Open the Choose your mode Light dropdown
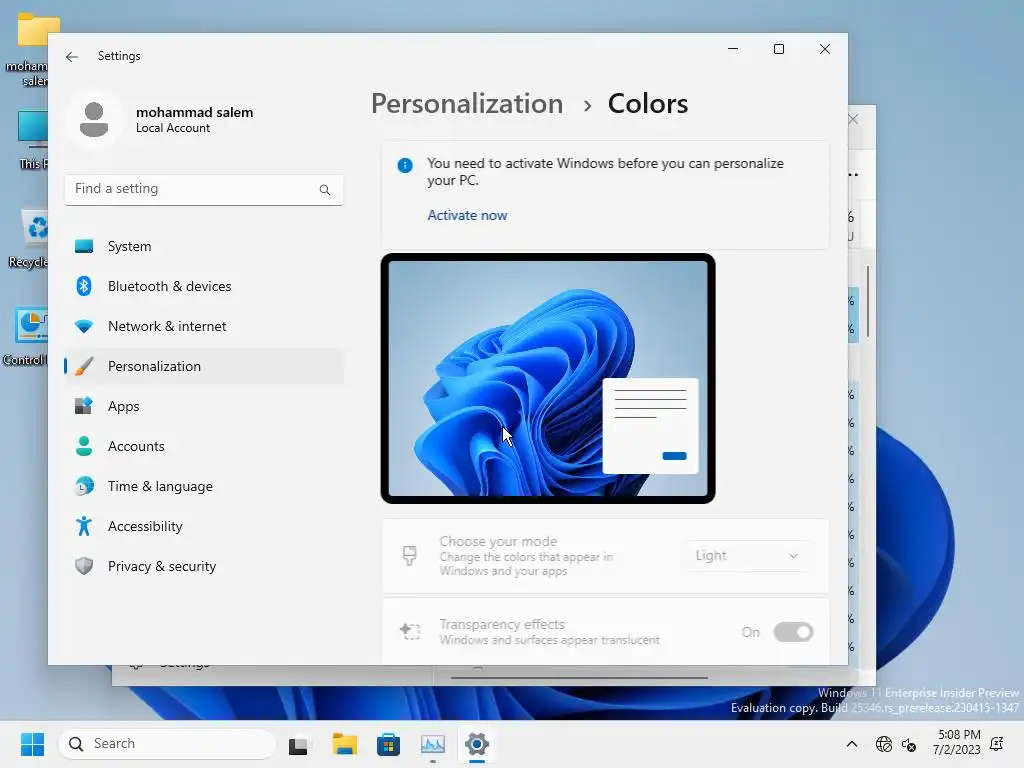The image size is (1024, 768). point(748,556)
